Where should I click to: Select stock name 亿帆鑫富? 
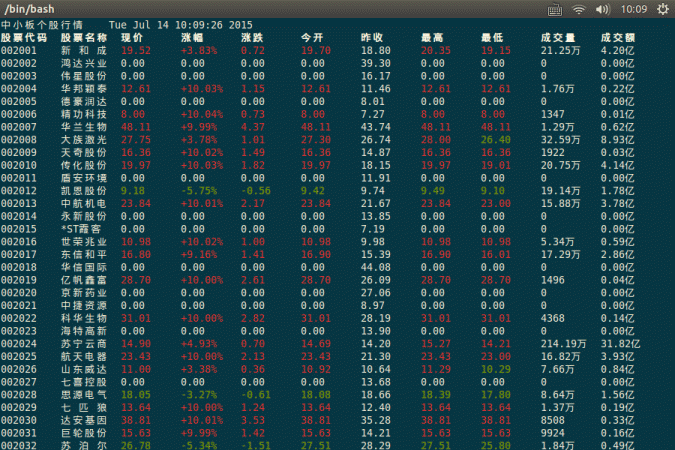pyautogui.click(x=84, y=280)
